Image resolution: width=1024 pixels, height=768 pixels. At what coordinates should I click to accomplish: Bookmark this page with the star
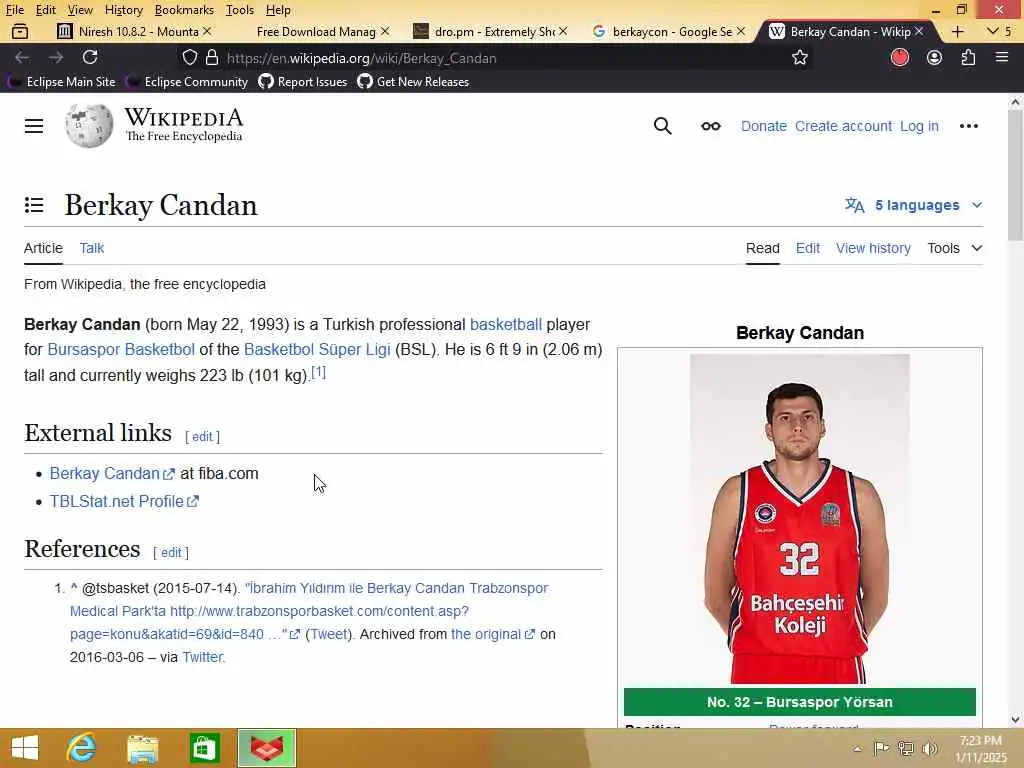799,57
